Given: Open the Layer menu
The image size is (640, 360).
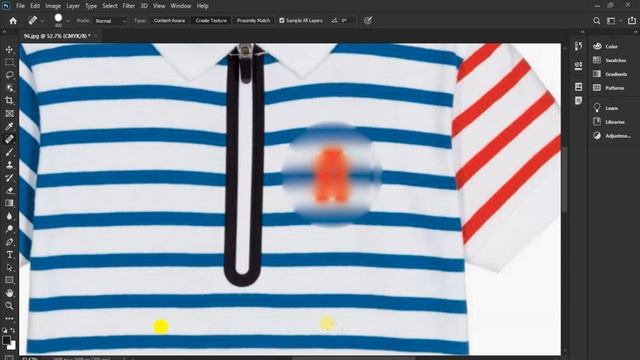Looking at the screenshot, I should tap(73, 6).
